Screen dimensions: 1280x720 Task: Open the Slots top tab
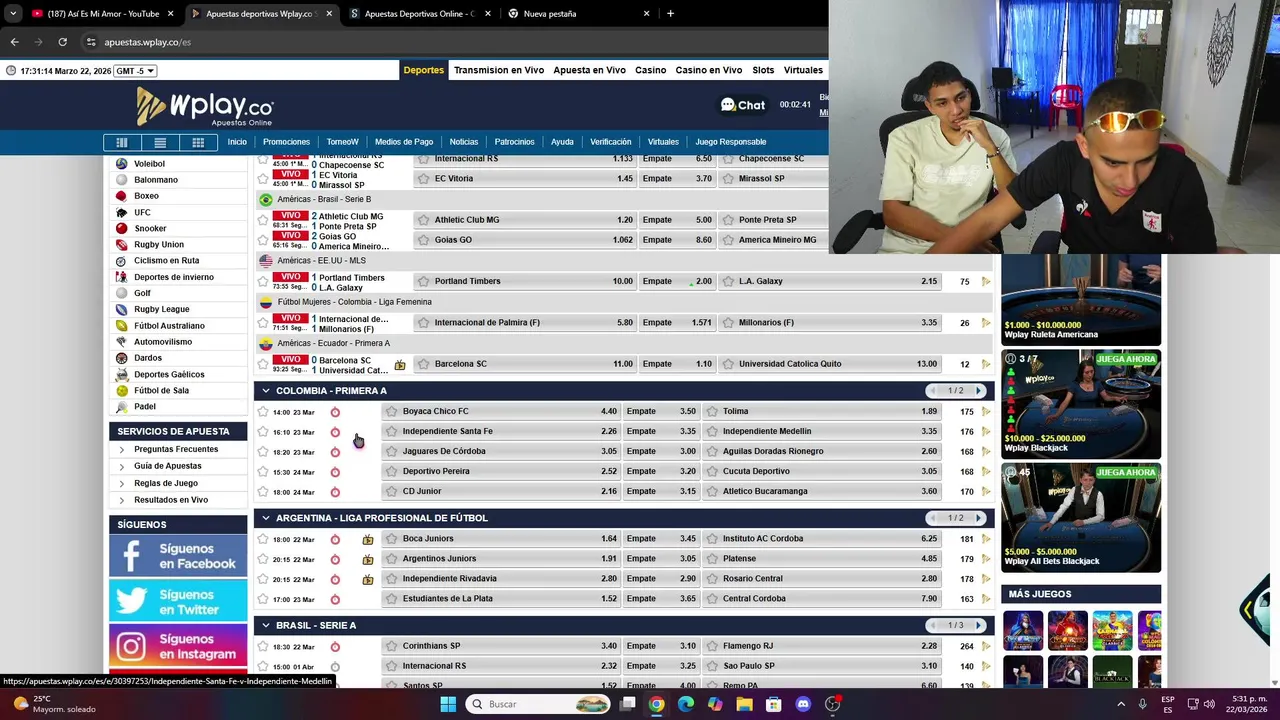[763, 70]
